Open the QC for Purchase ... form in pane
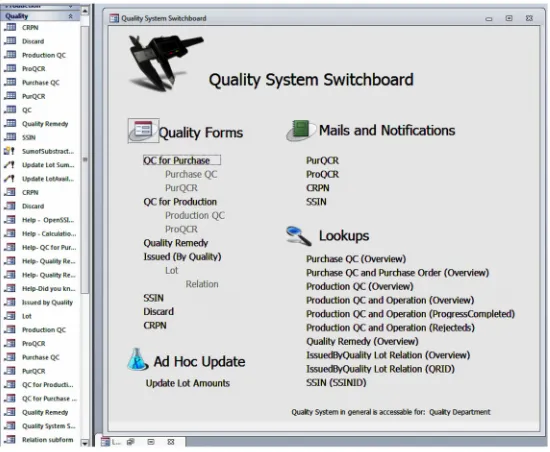 pyautogui.click(x=49, y=399)
